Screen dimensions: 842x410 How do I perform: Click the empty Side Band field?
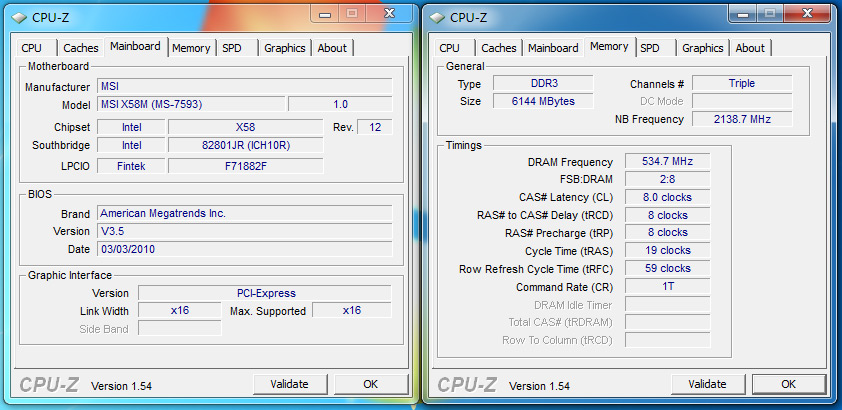coord(179,328)
